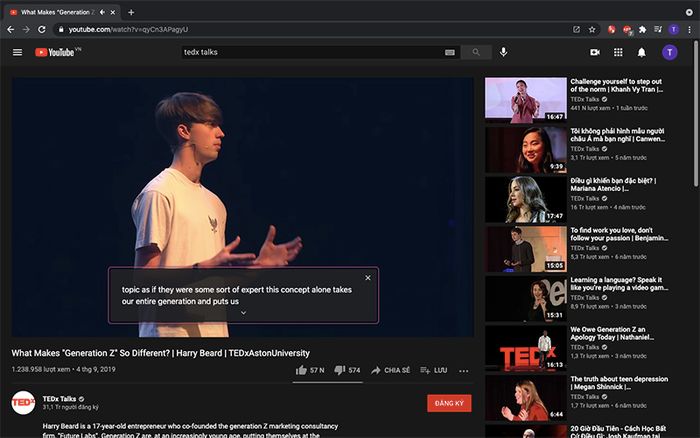Start voice search with microphone icon

click(x=503, y=52)
